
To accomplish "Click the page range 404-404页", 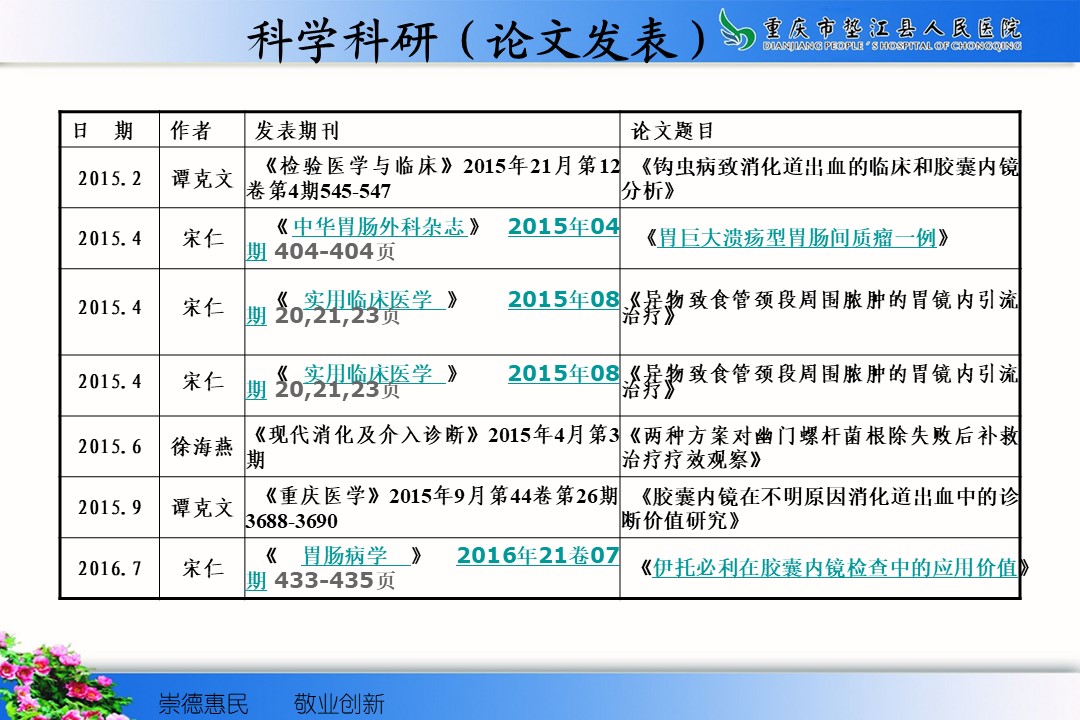I will [x=334, y=251].
